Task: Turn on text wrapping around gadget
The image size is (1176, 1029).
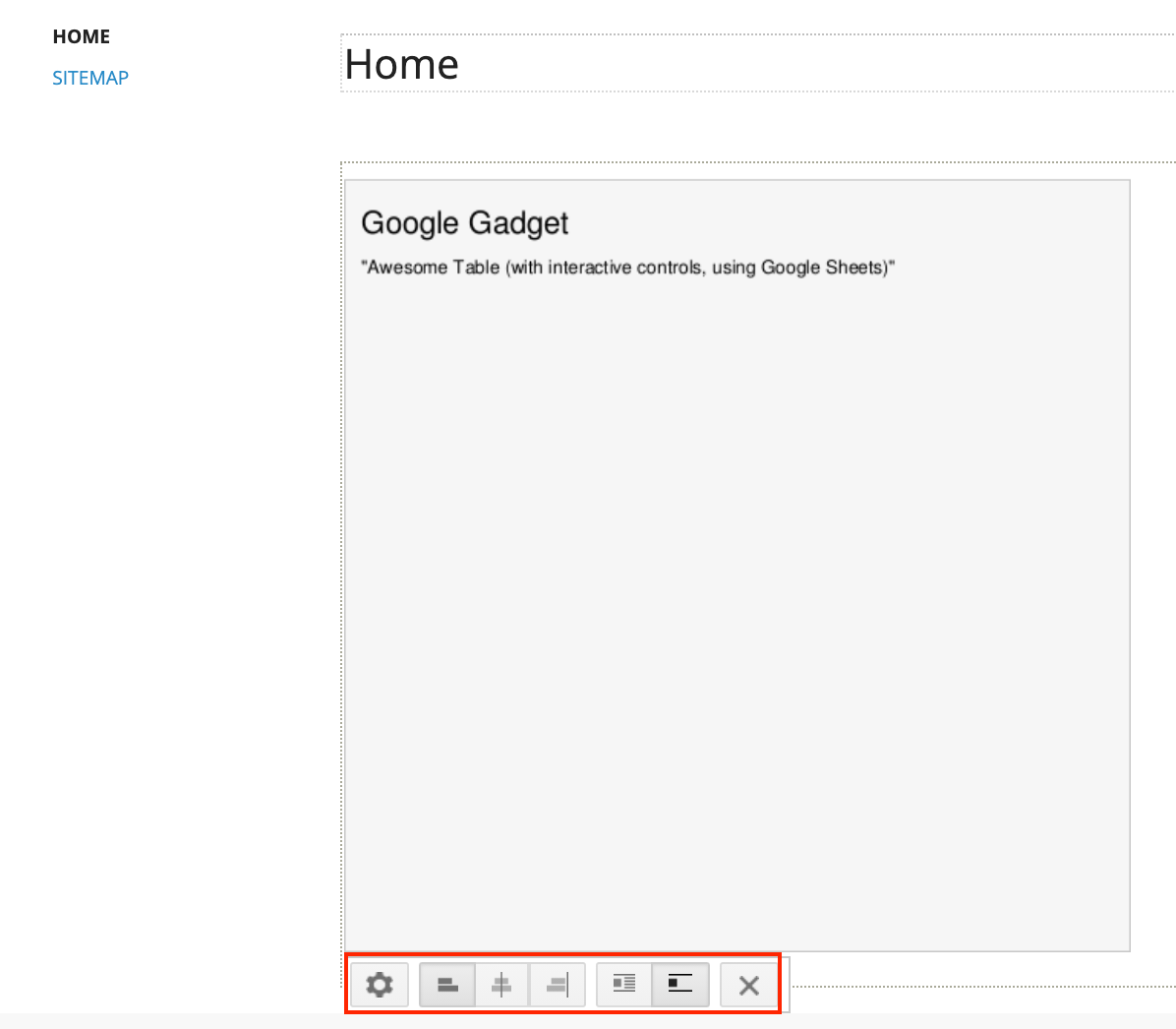Action: tap(624, 985)
